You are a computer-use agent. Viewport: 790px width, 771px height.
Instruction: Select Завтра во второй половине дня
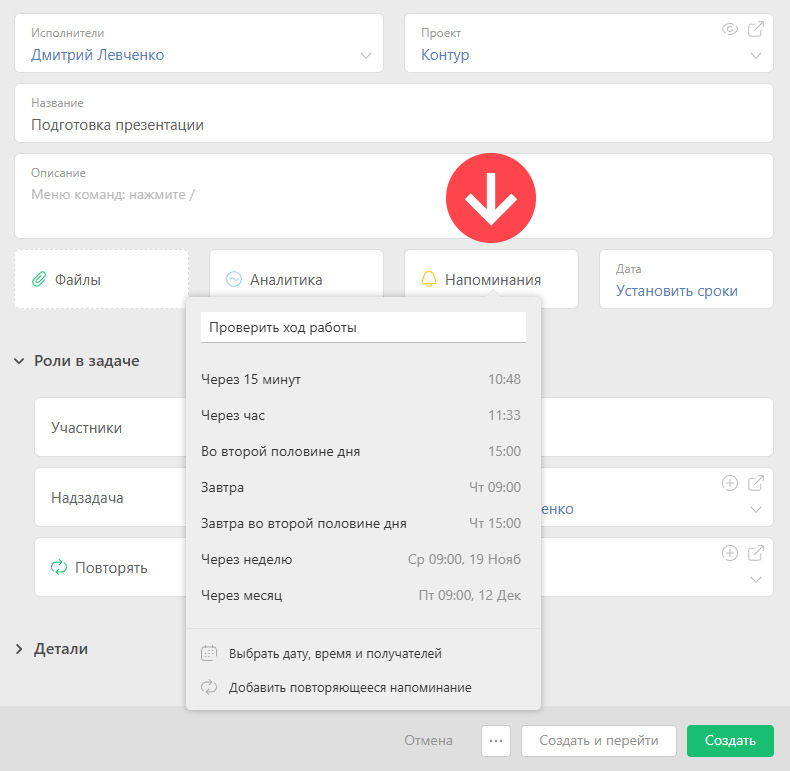(361, 523)
